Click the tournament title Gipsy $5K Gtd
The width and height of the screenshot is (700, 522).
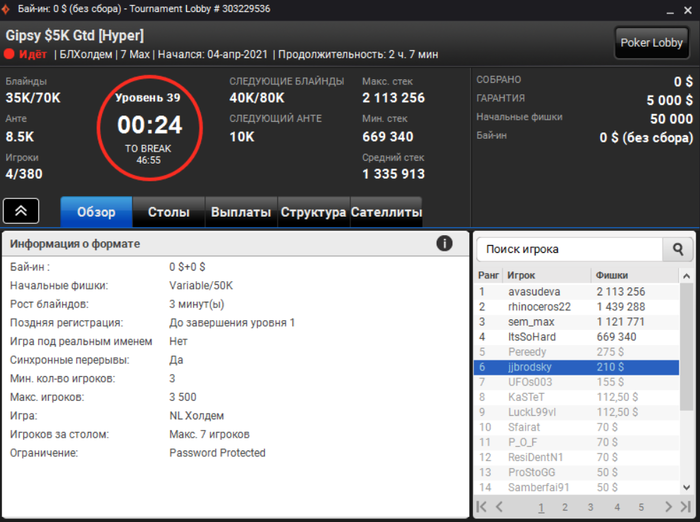pyautogui.click(x=75, y=35)
